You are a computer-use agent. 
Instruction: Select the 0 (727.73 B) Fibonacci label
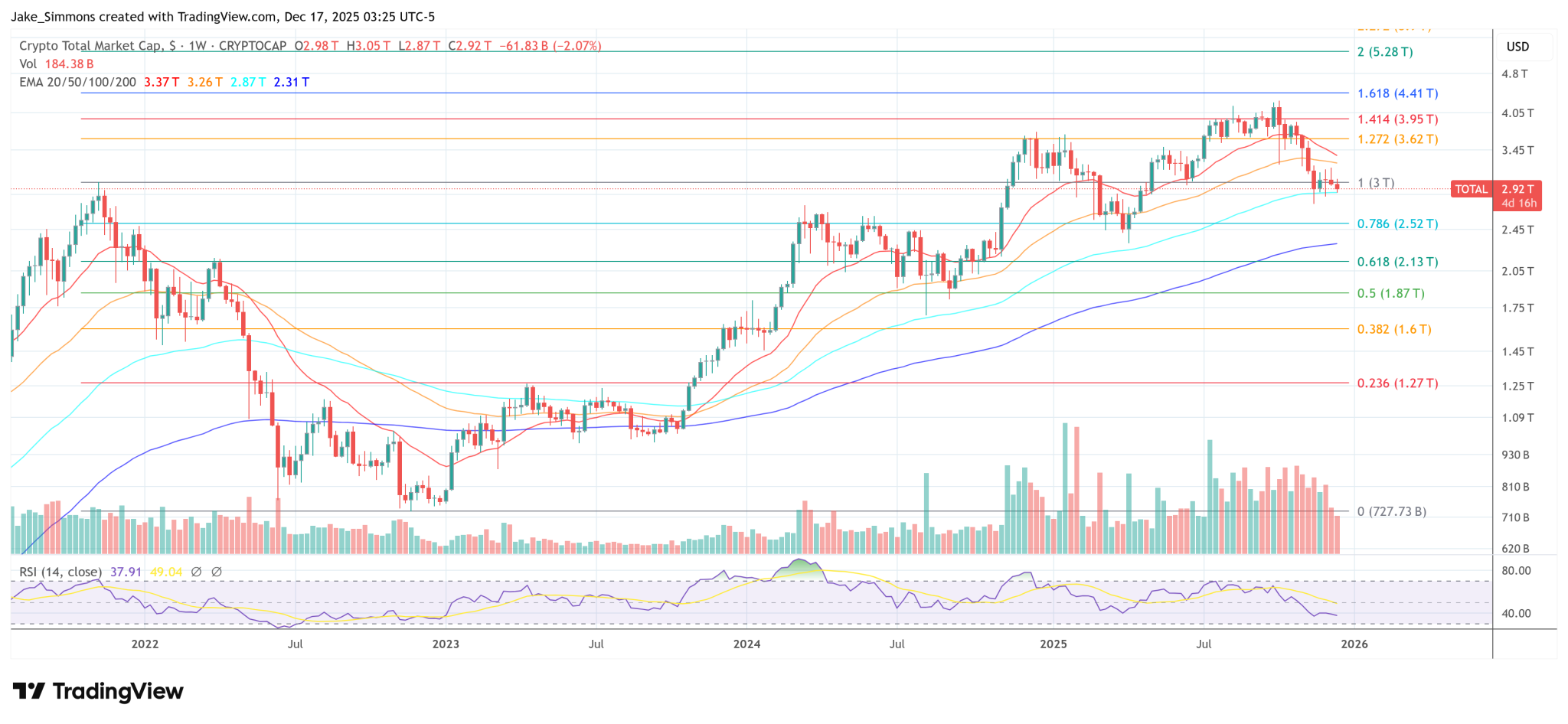click(x=1391, y=511)
